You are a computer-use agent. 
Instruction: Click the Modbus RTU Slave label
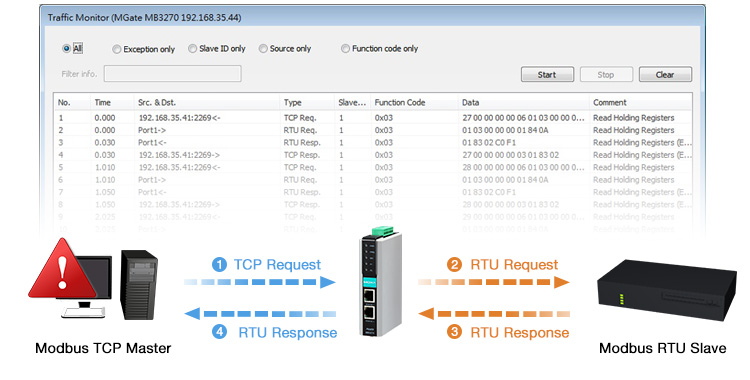tap(662, 348)
